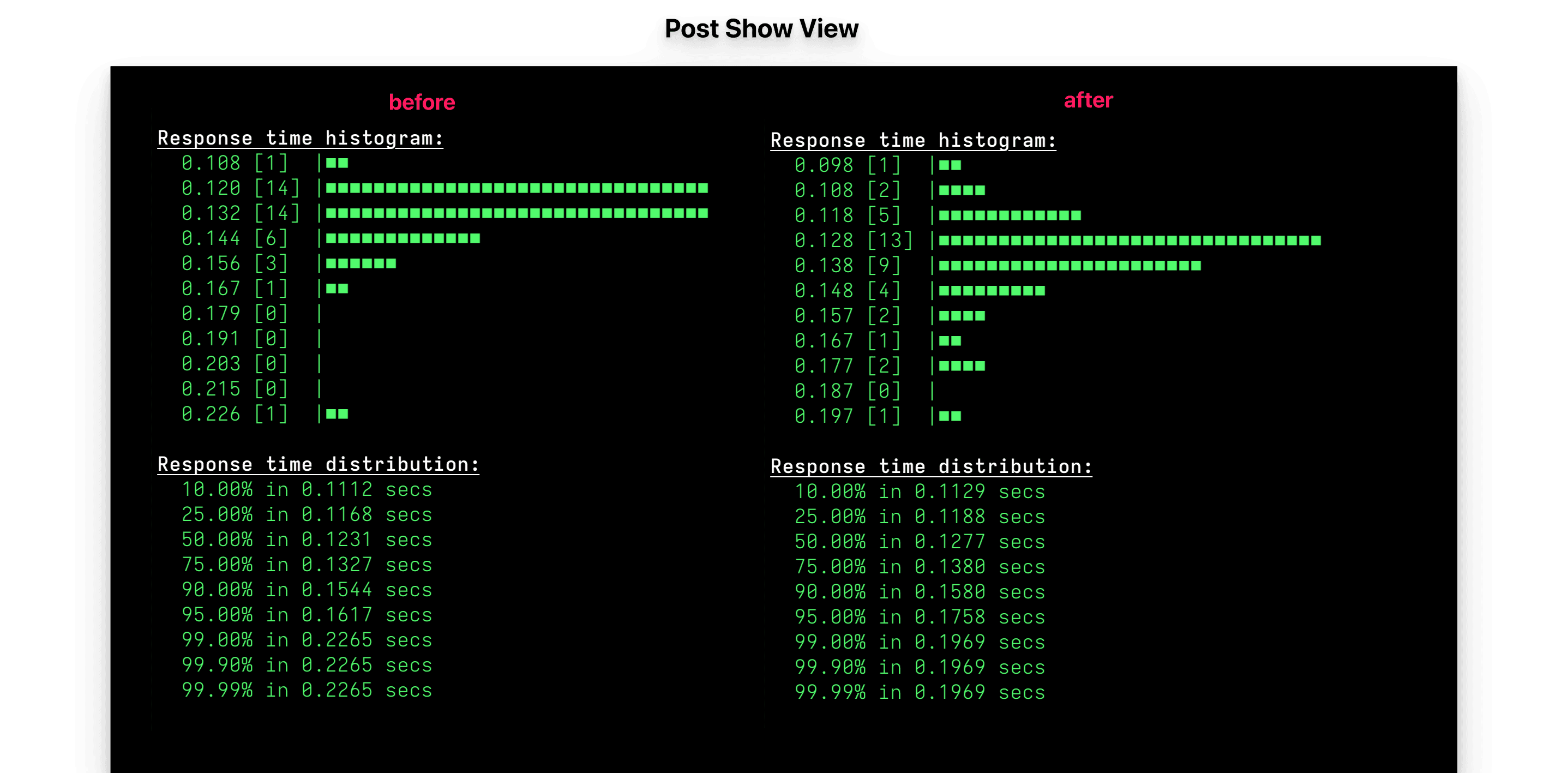Image resolution: width=1568 pixels, height=773 pixels.
Task: Click the after 'Response time histogram:' heading
Action: pyautogui.click(x=913, y=140)
